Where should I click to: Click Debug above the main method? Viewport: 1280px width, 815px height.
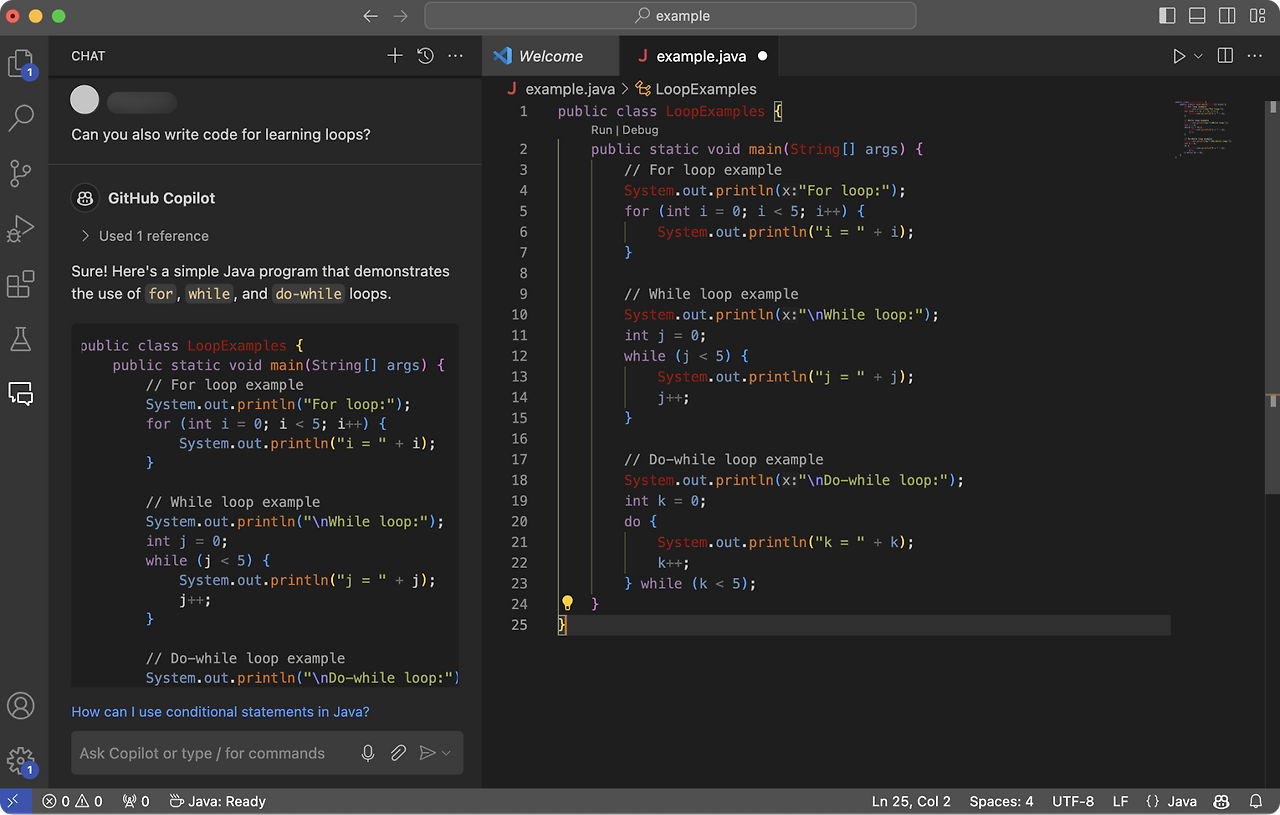640,130
